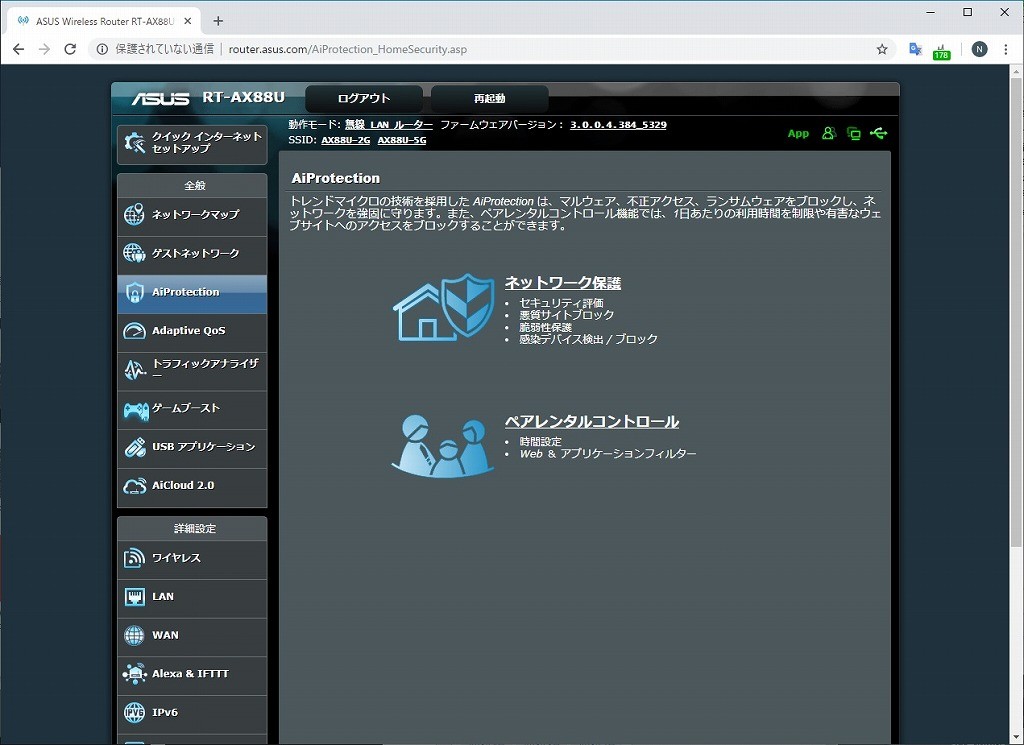Click the Game Boost gamepad icon
Screen dimensions: 1024x745
coord(135,409)
